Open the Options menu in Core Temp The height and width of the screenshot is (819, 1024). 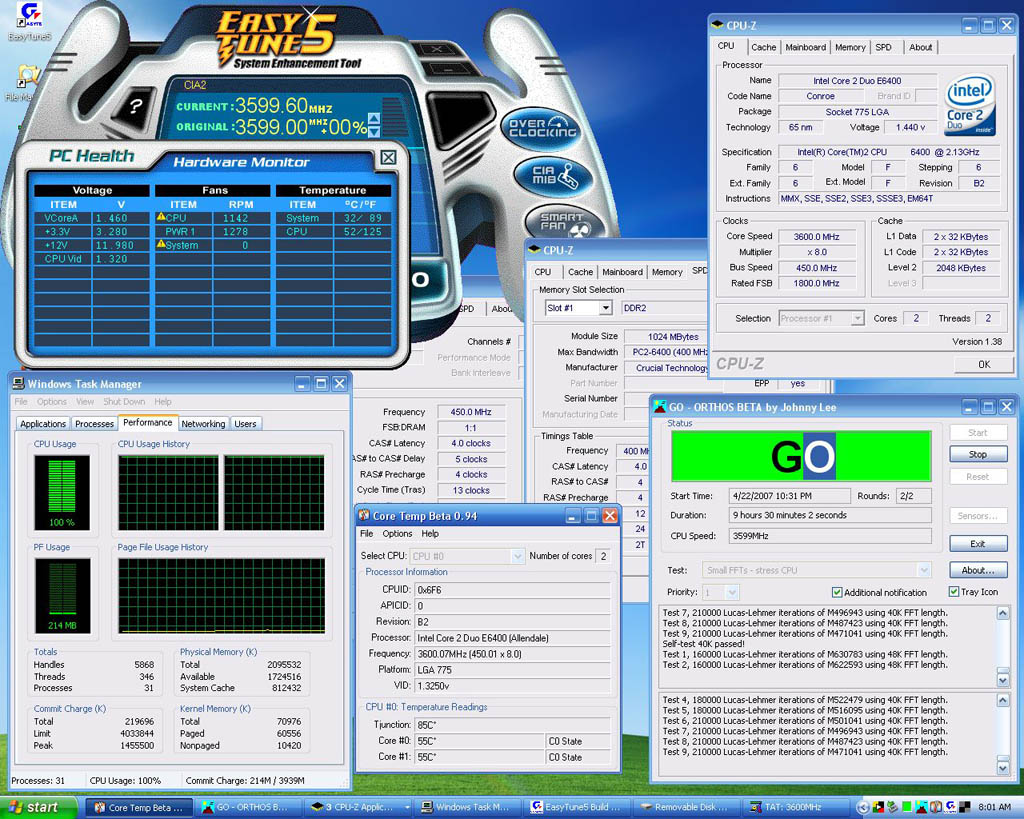(397, 534)
